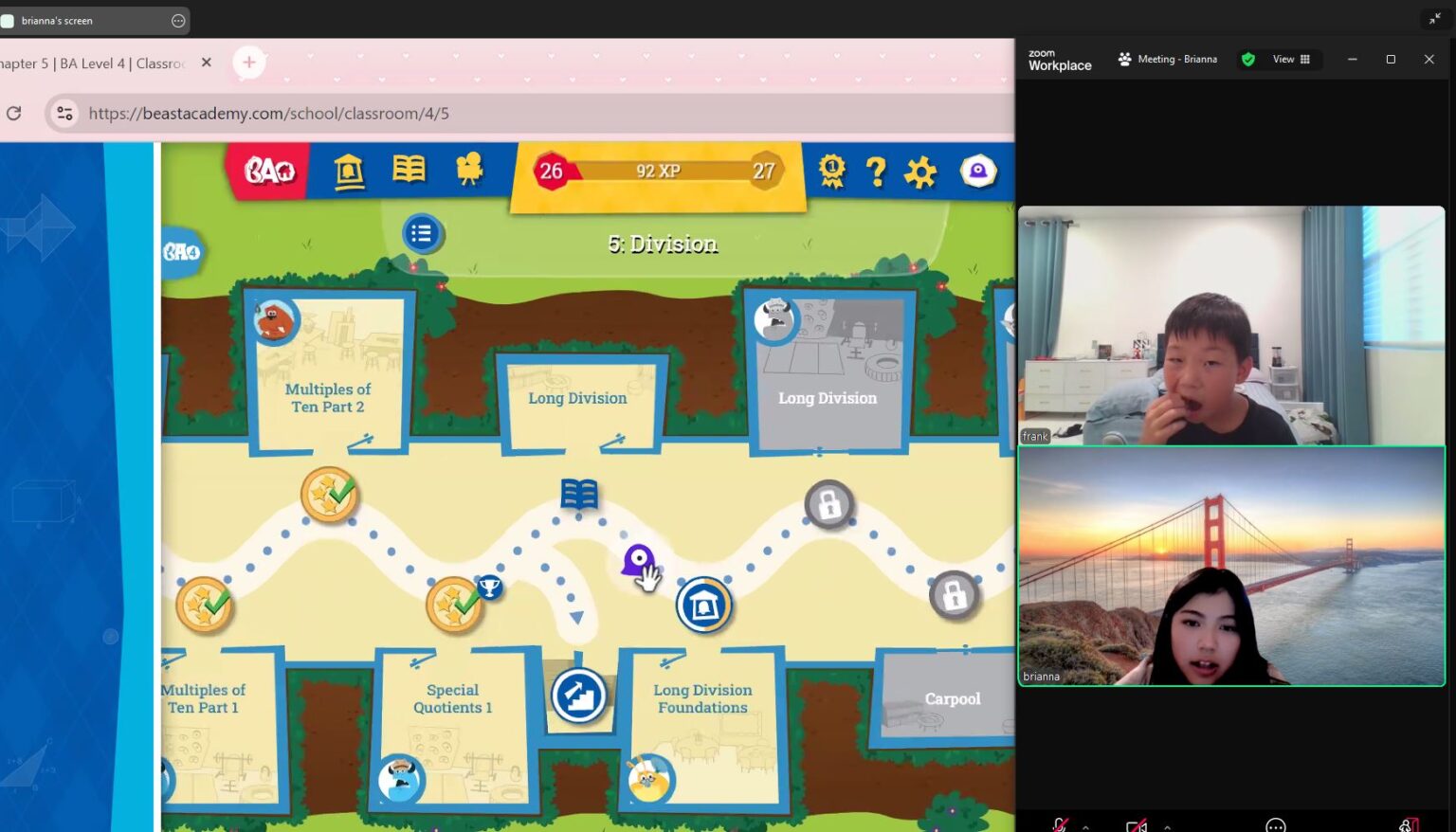1456x832 pixels.
Task: Click the blue character portrait under Special Quotients 1
Action: 400,780
